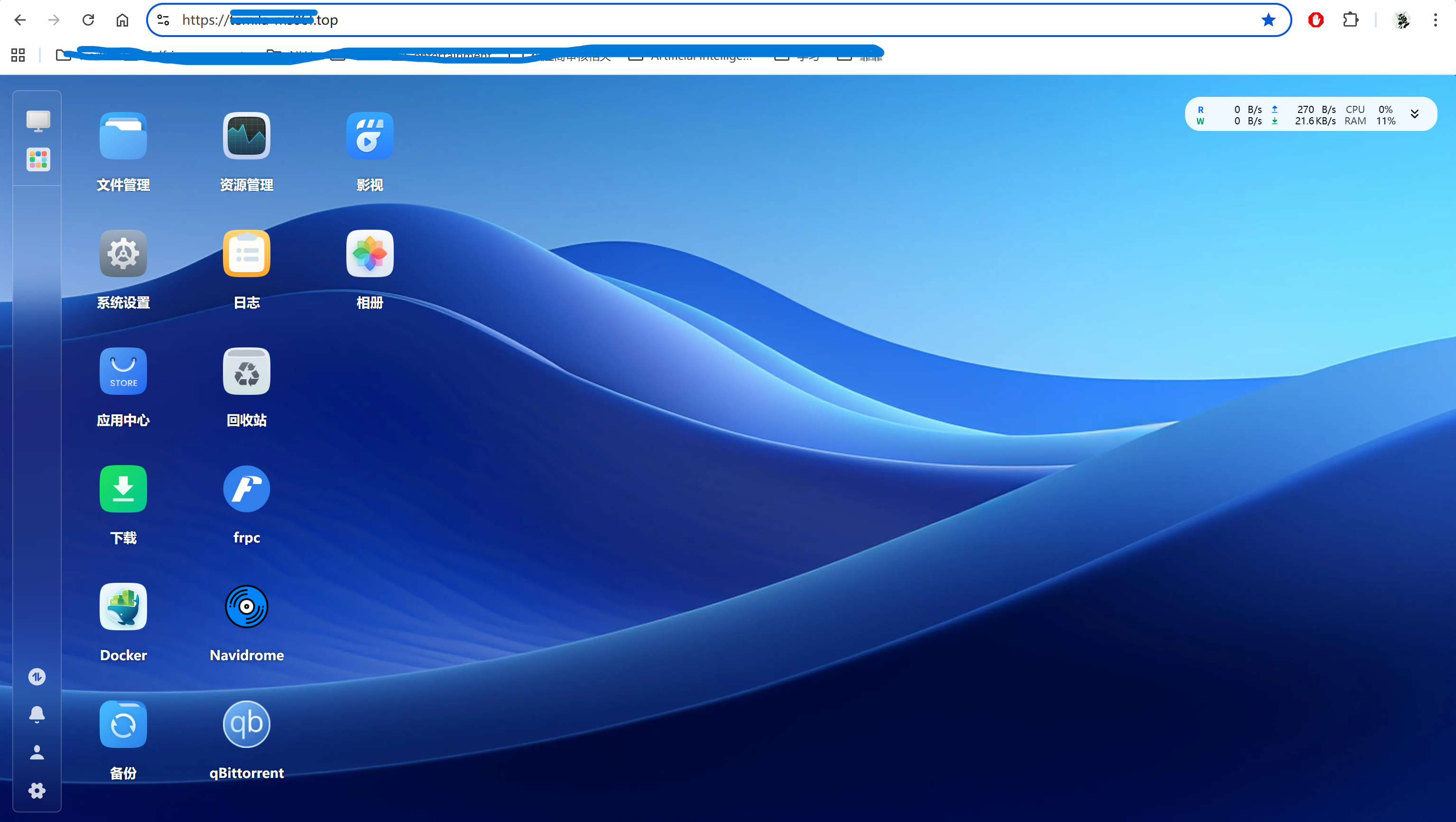Click settings gear at sidebar bottom
The width and height of the screenshot is (1456, 822).
[x=37, y=790]
